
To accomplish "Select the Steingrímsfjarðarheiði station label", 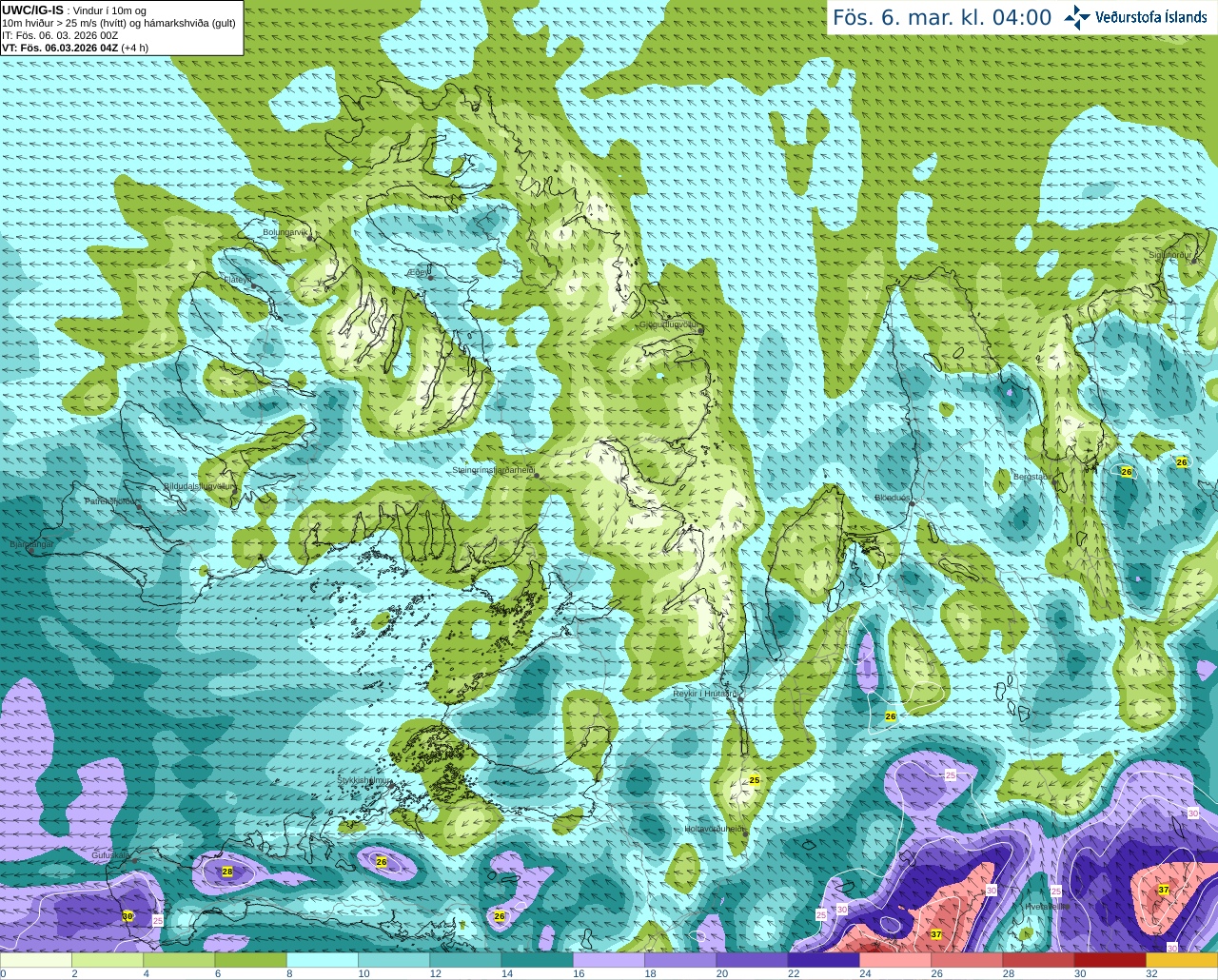I will click(493, 470).
